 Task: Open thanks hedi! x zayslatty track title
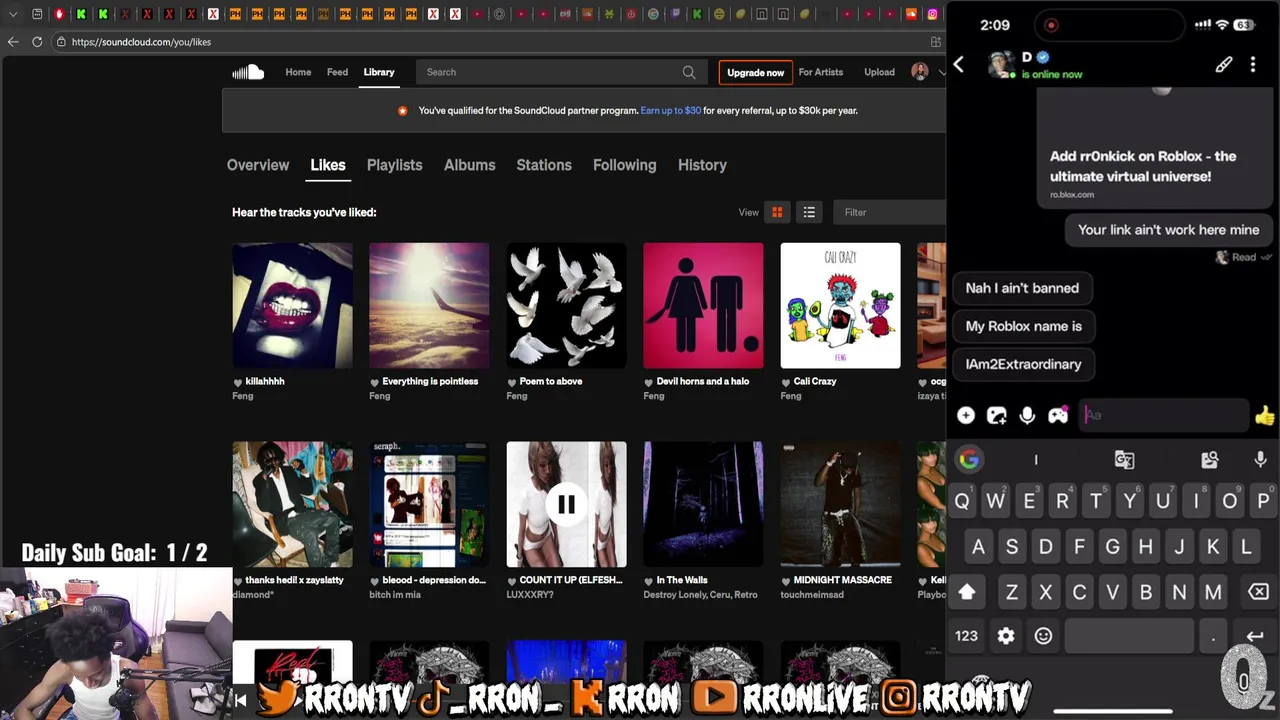click(x=294, y=580)
